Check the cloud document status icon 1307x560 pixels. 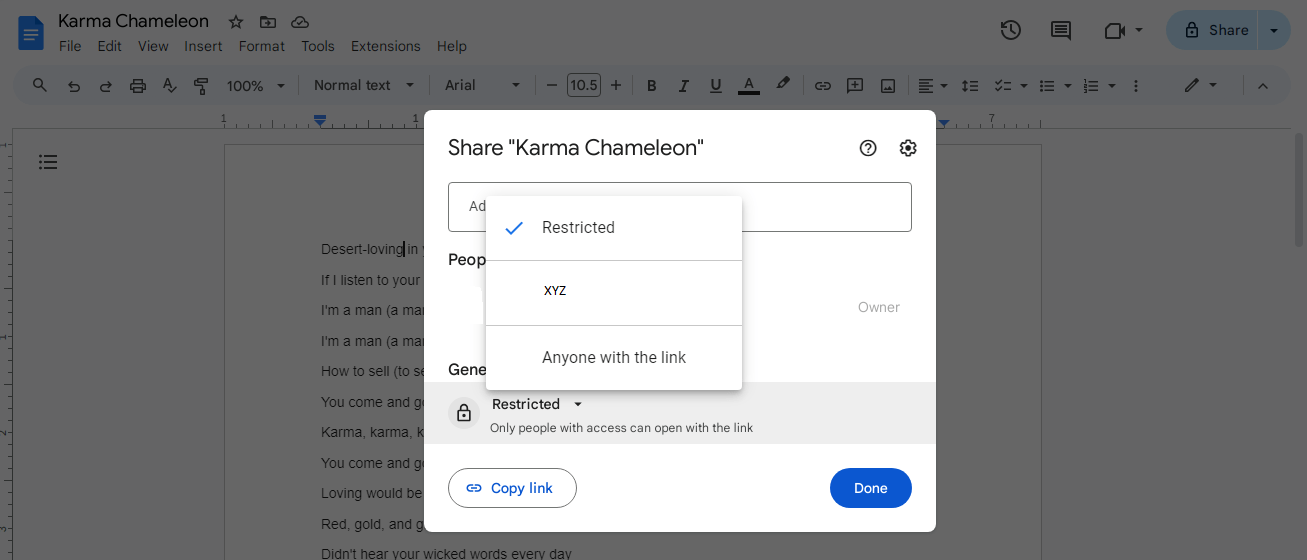pyautogui.click(x=299, y=22)
